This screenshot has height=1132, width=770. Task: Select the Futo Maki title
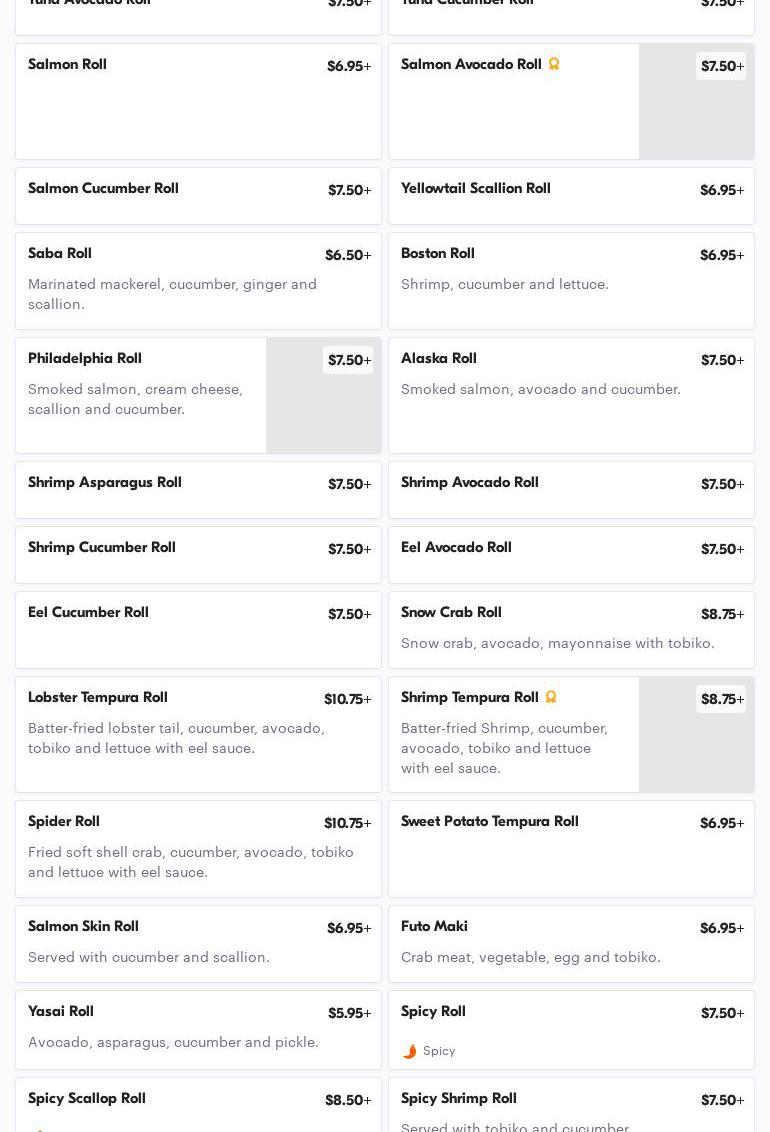tap(434, 927)
